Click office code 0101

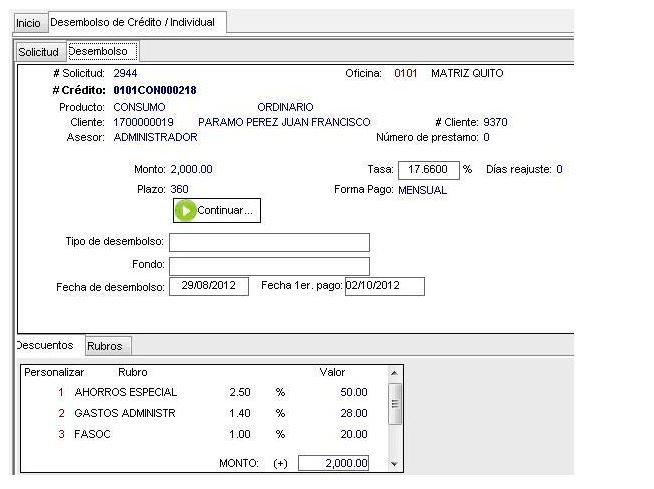coord(406,73)
